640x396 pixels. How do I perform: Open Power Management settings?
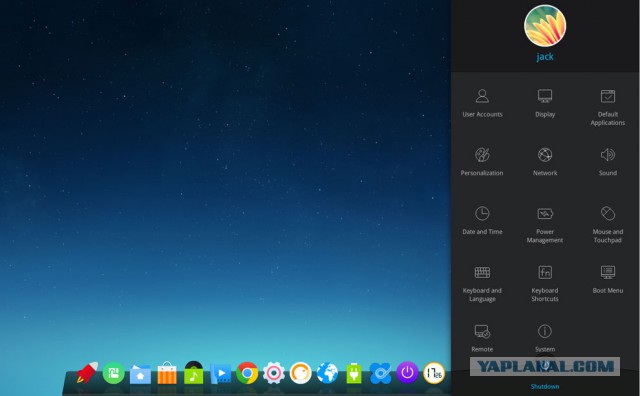pos(545,225)
